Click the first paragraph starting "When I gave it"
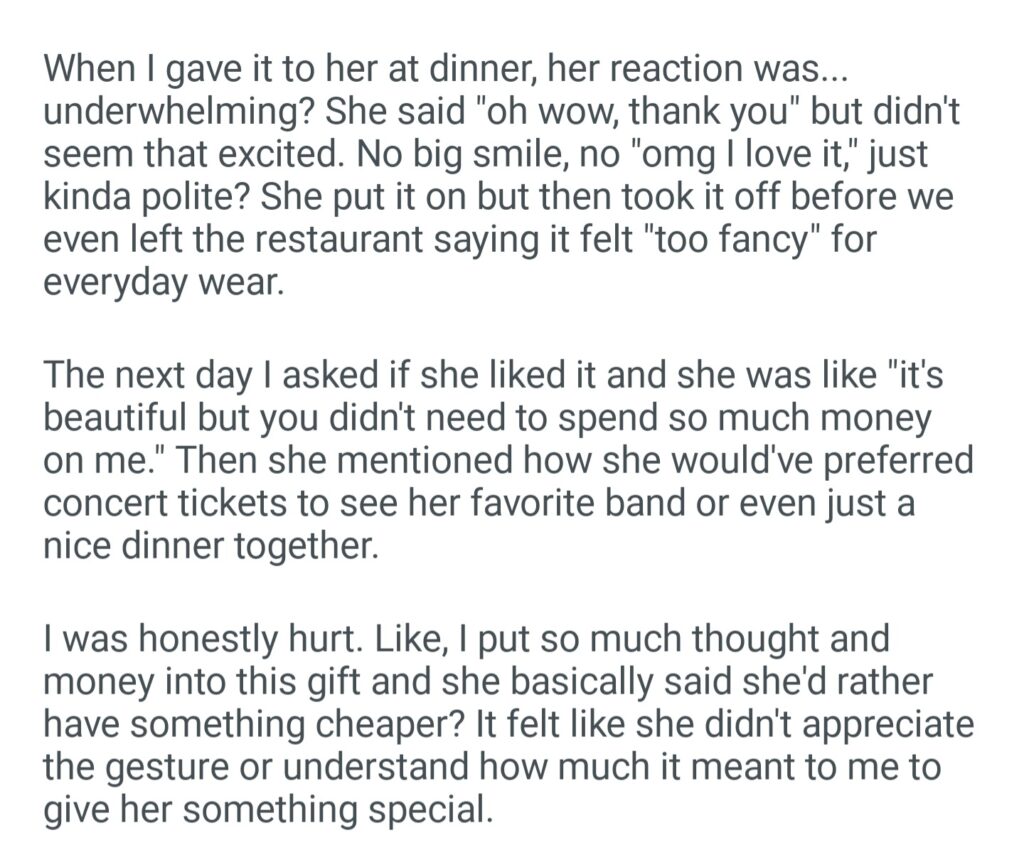The image size is (1024, 855). tap(500, 175)
